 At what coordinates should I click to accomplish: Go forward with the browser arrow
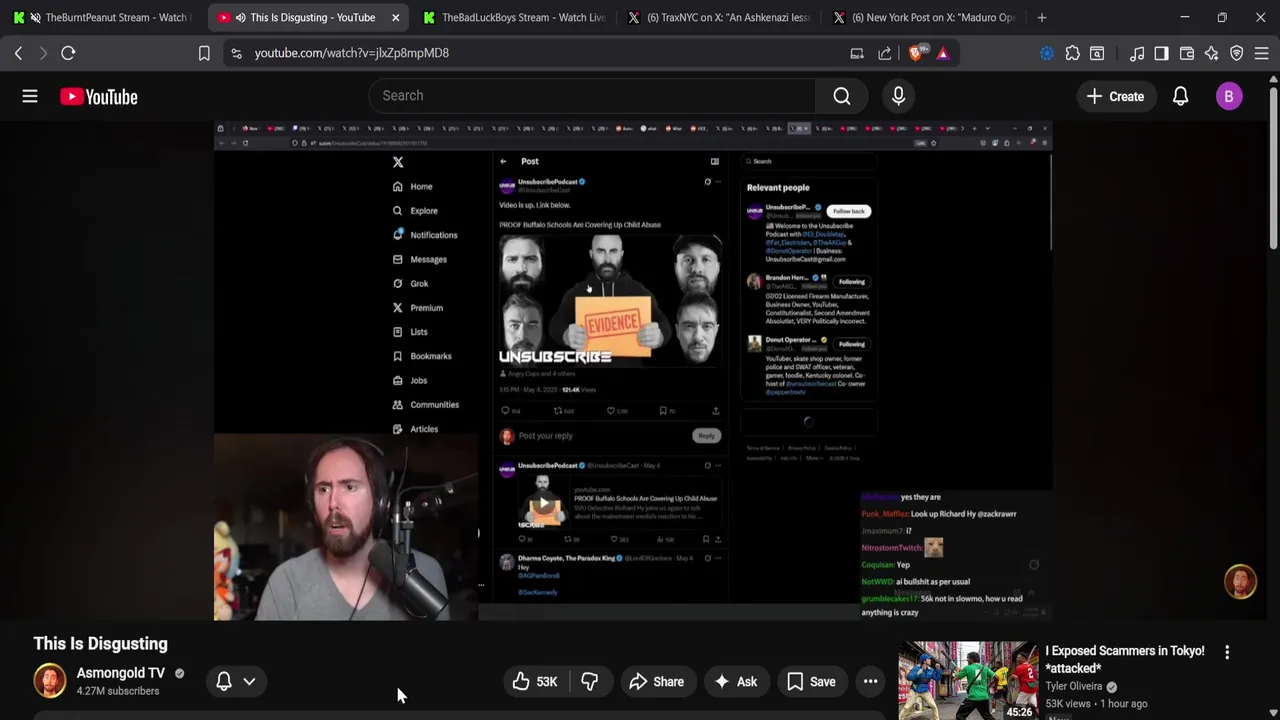coord(43,53)
